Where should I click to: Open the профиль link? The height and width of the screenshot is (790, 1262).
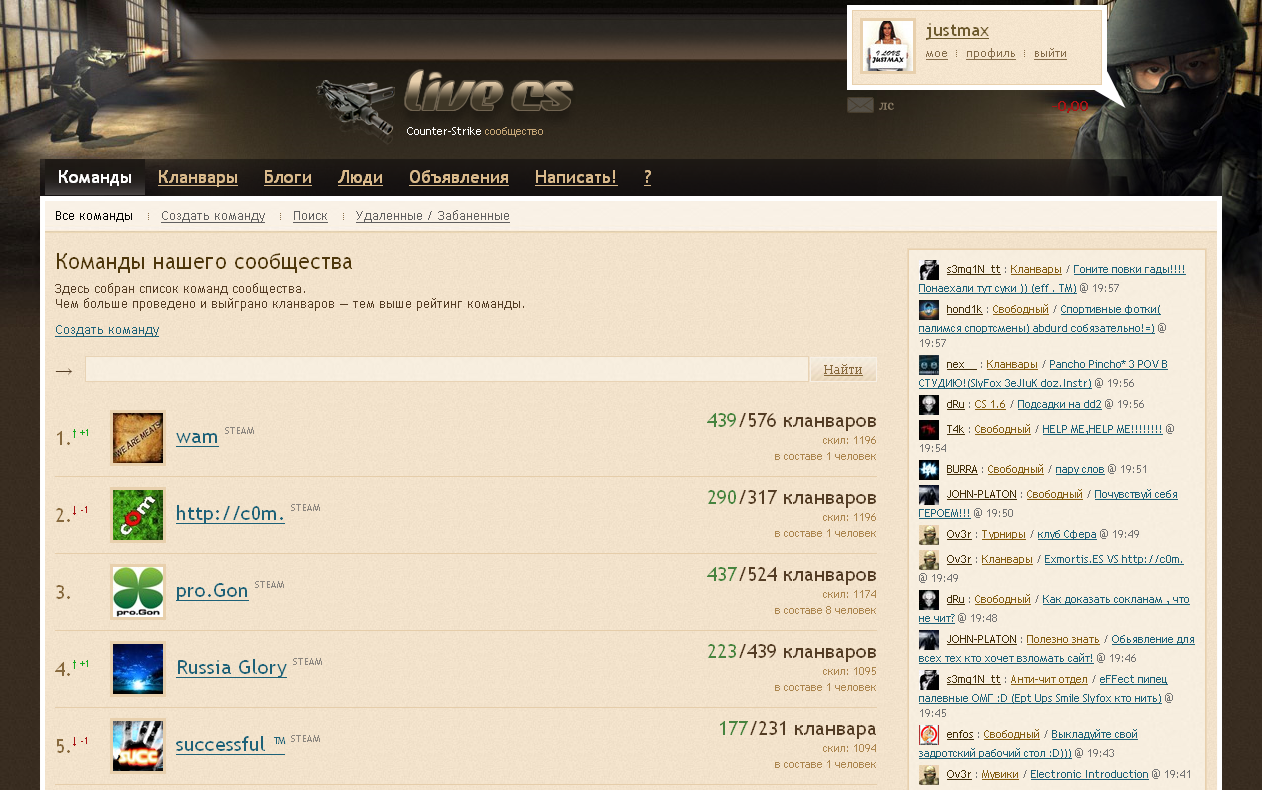point(991,54)
